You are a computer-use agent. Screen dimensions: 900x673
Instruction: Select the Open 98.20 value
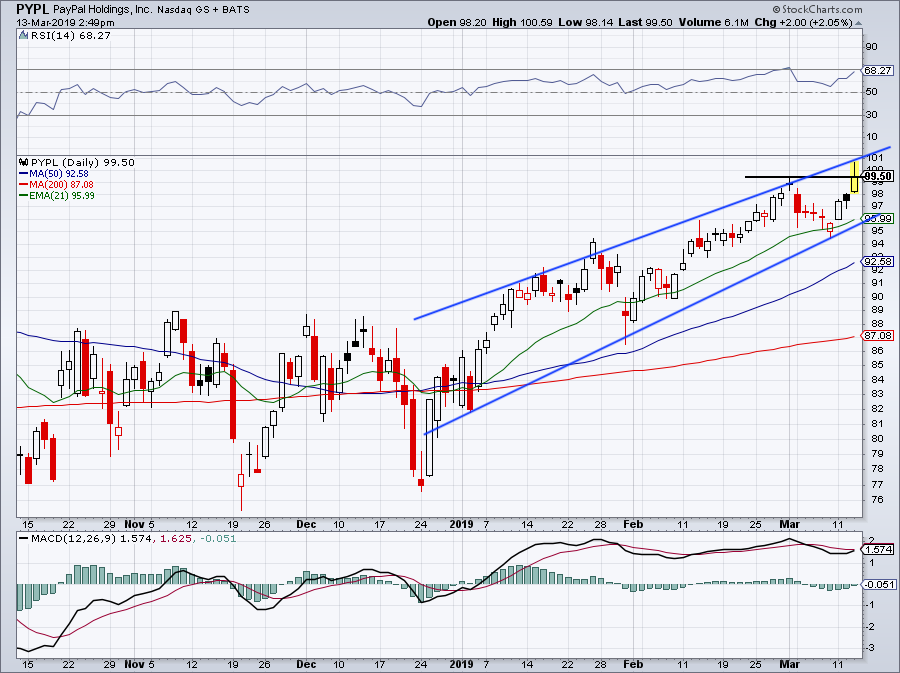[x=457, y=22]
